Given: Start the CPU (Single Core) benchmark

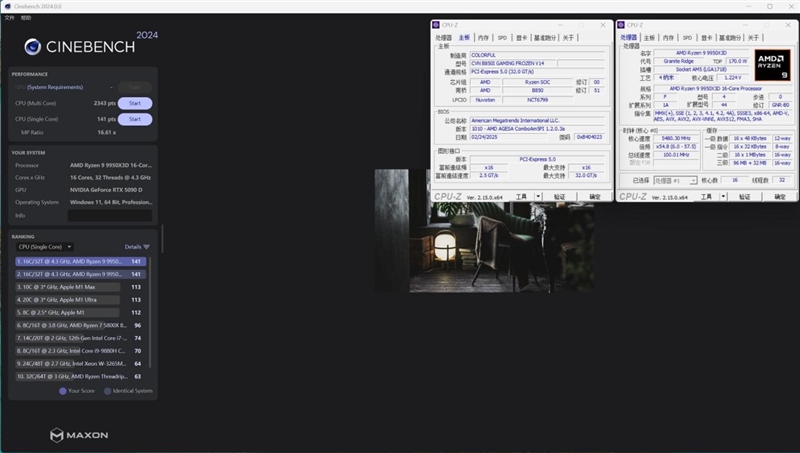Looking at the screenshot, I should (x=137, y=119).
